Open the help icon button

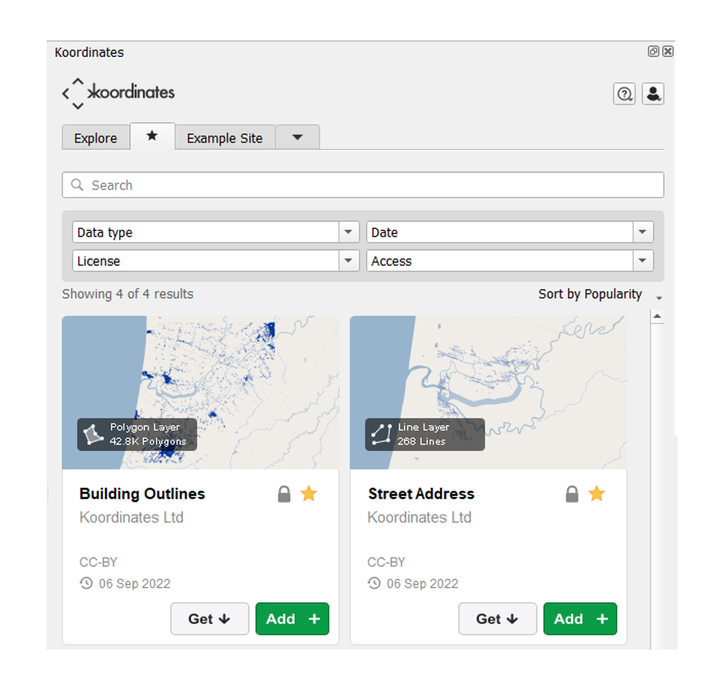(x=624, y=94)
